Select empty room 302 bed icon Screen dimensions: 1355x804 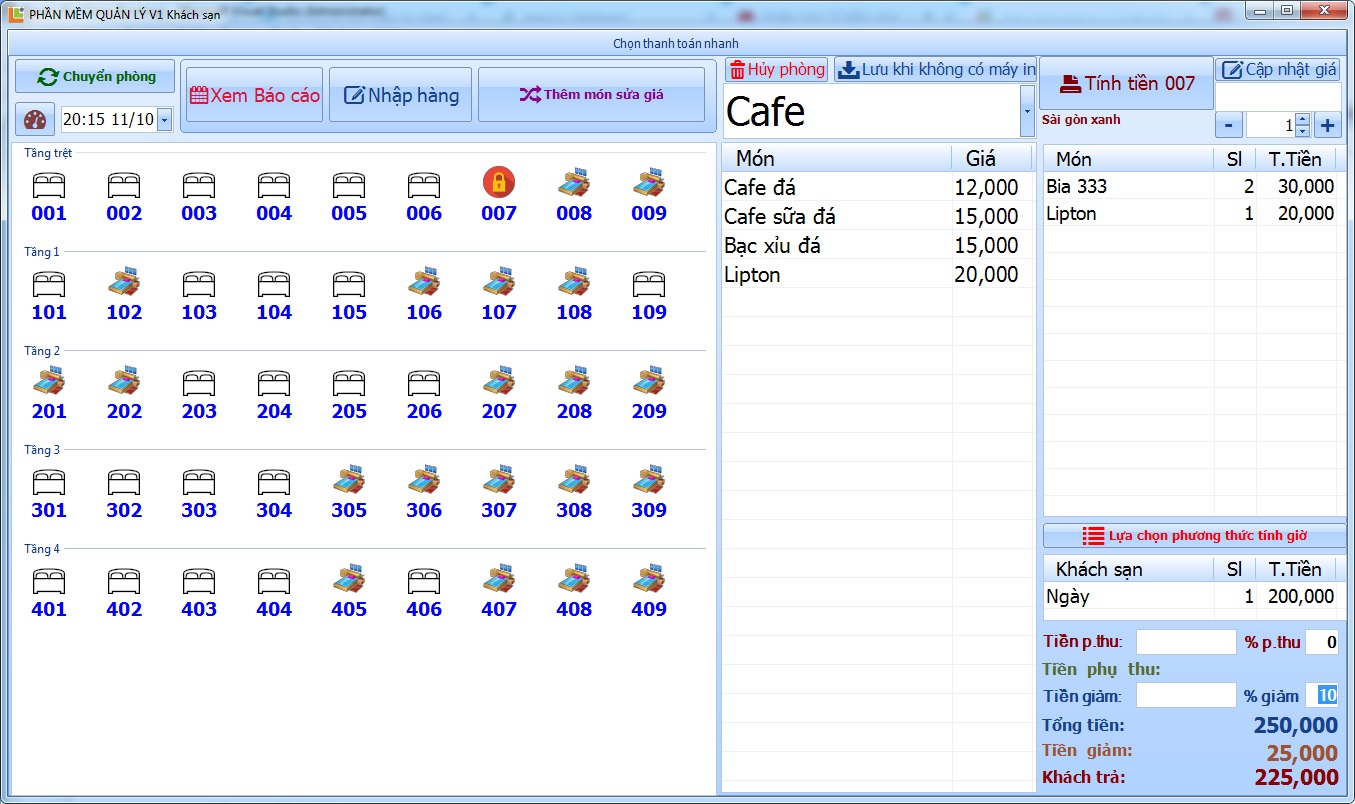tap(124, 482)
